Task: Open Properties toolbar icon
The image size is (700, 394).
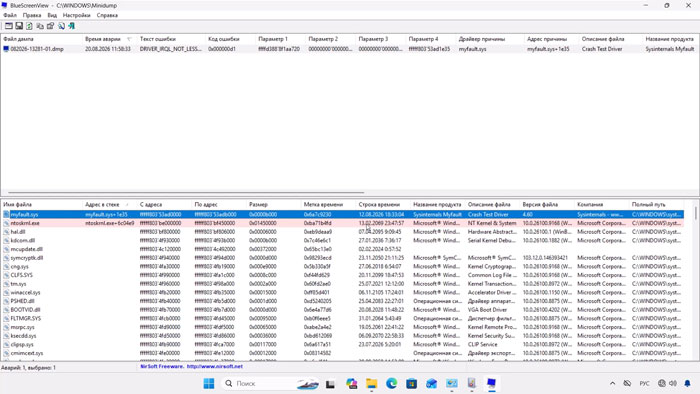Action: 50,26
